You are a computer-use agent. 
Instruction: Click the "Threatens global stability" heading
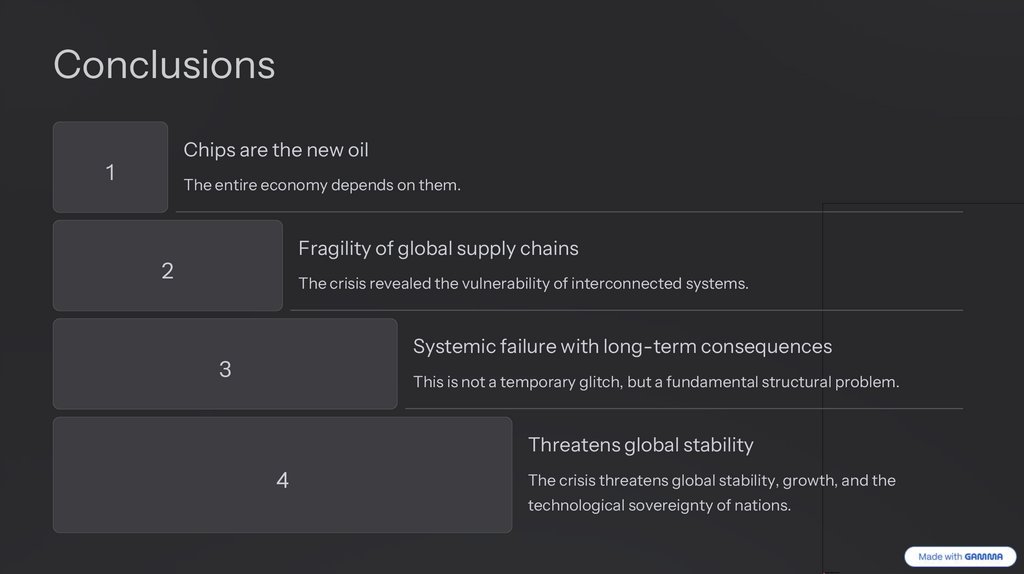tap(640, 445)
